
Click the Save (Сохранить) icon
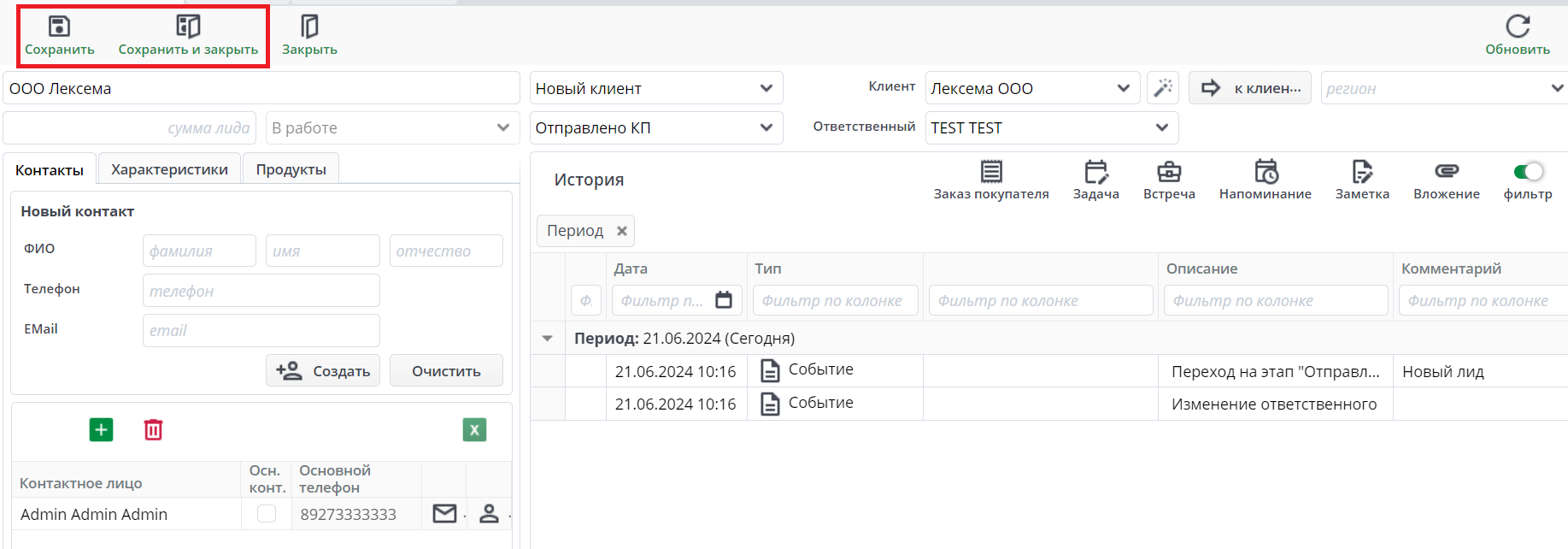click(x=59, y=27)
